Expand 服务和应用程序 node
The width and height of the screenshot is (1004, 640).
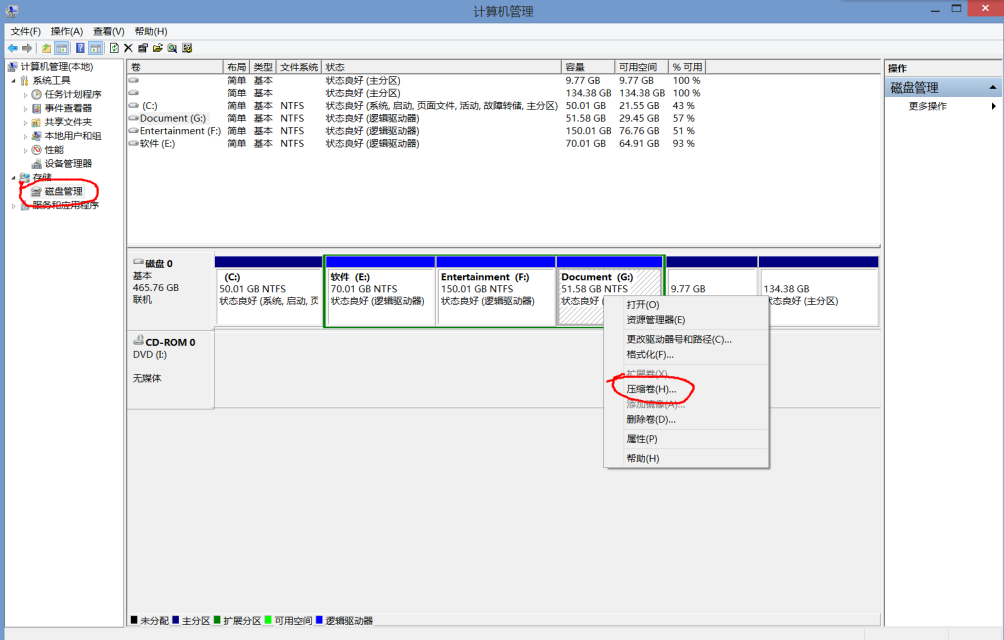click(x=14, y=205)
